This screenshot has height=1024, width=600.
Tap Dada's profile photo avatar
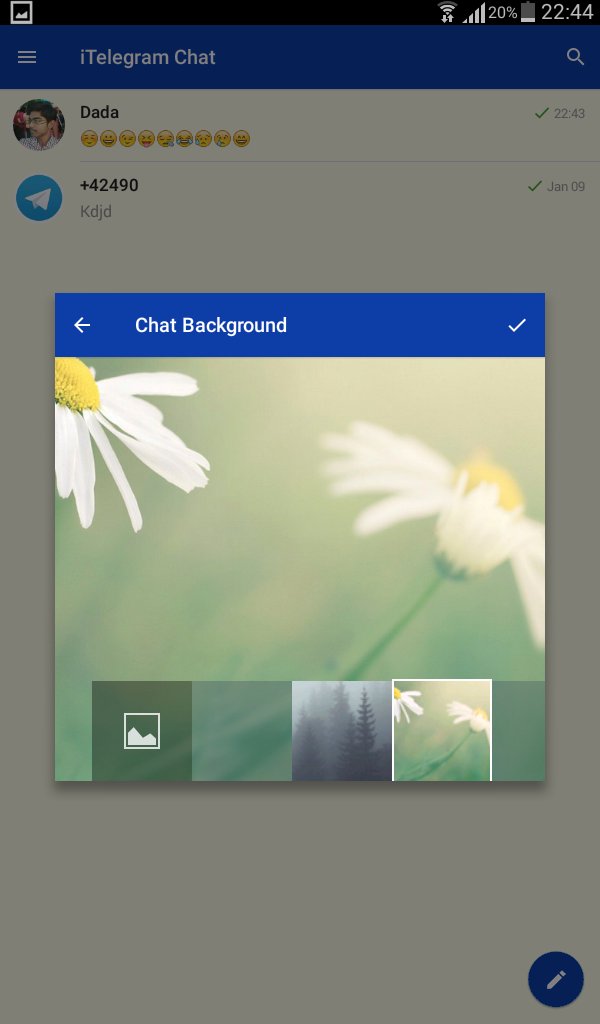coord(39,125)
